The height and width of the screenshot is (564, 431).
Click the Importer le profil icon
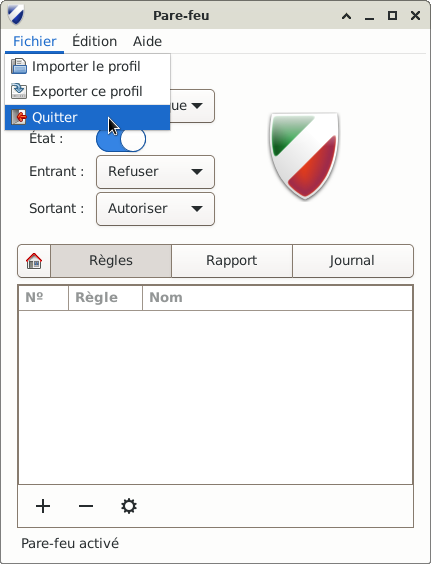point(19,66)
